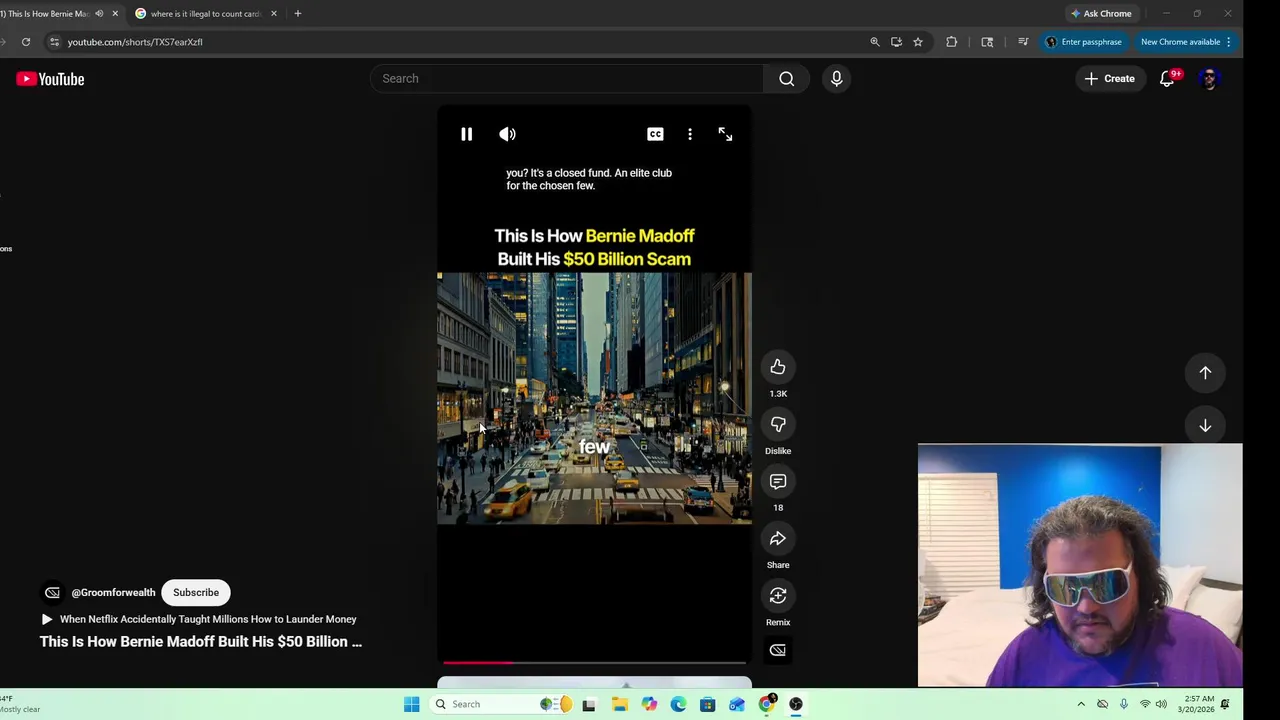Show hidden system tray icons
Image resolution: width=1280 pixels, height=720 pixels.
[x=1081, y=704]
